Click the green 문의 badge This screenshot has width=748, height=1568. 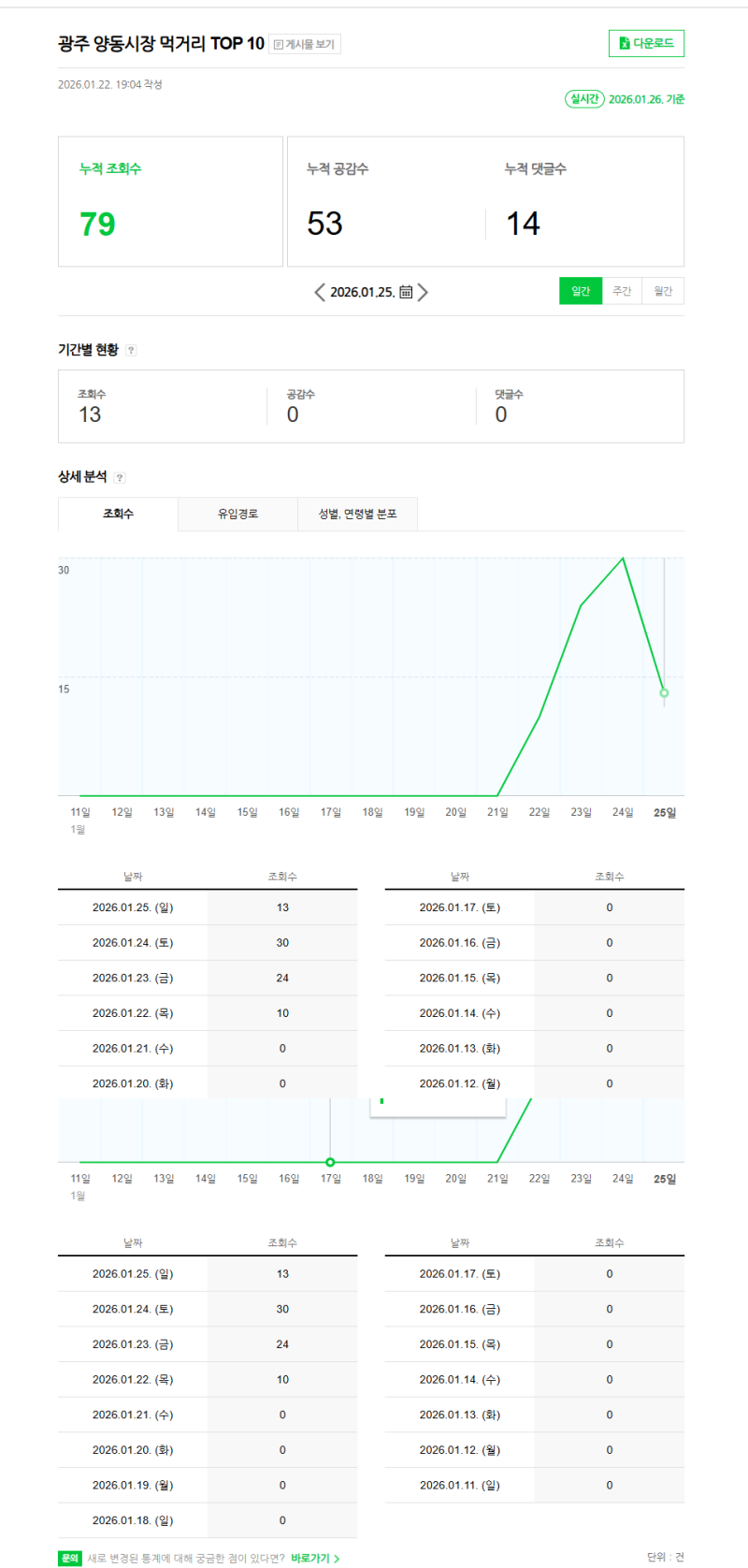click(x=70, y=1559)
